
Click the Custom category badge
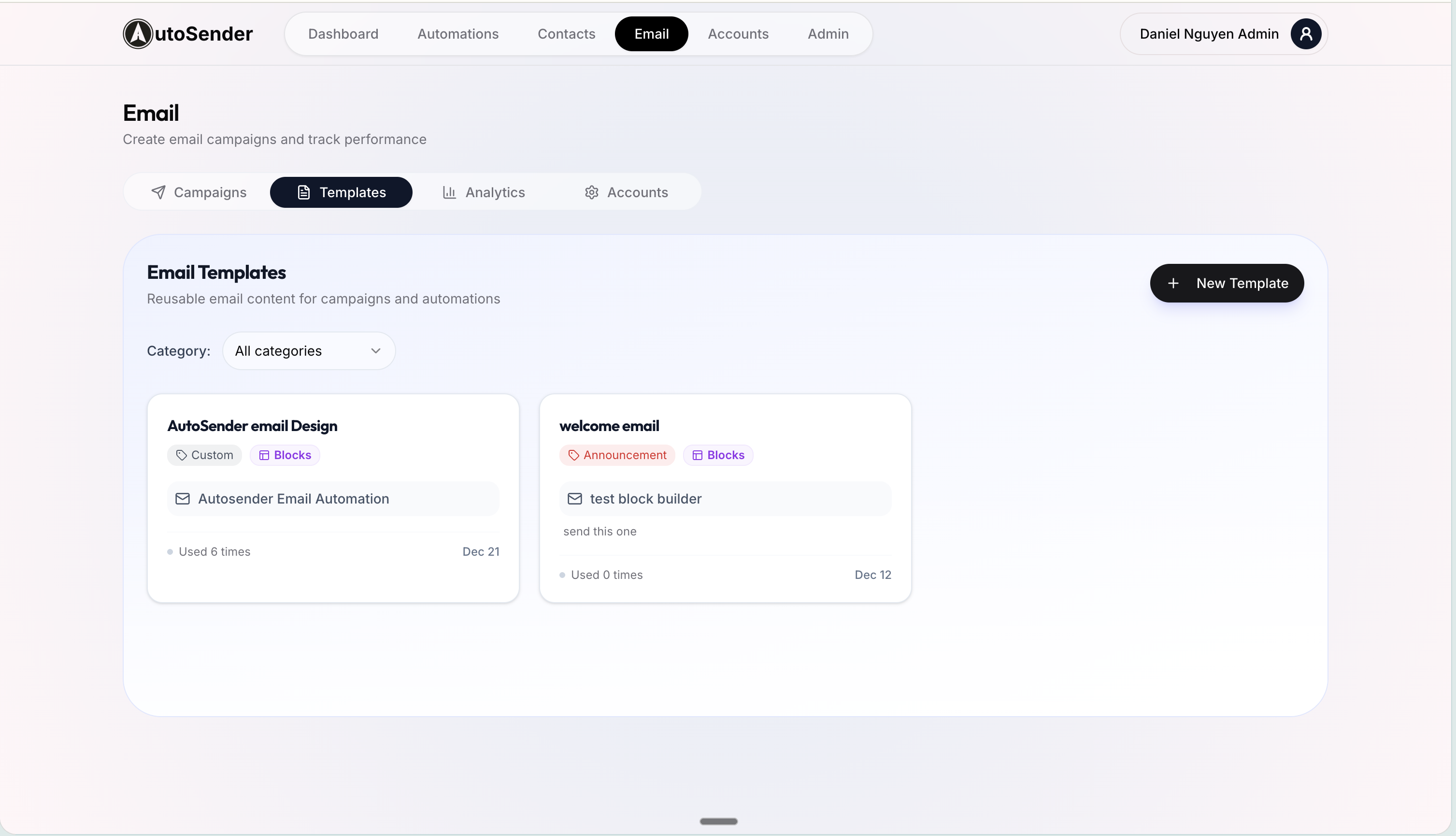coord(204,455)
